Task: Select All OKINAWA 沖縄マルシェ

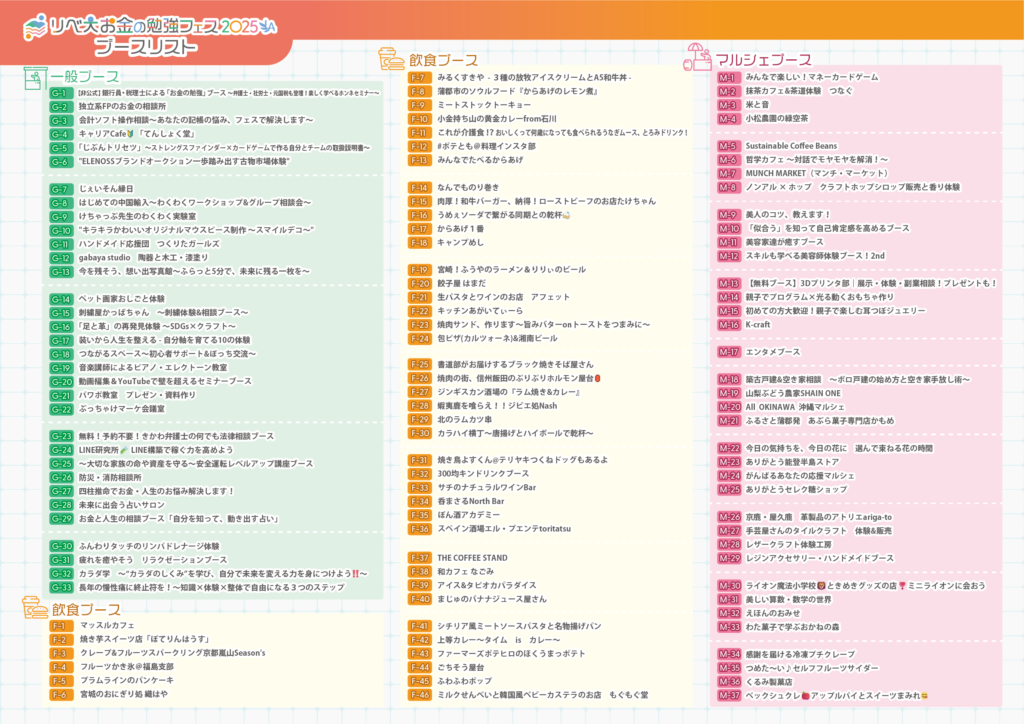Action: pos(781,407)
